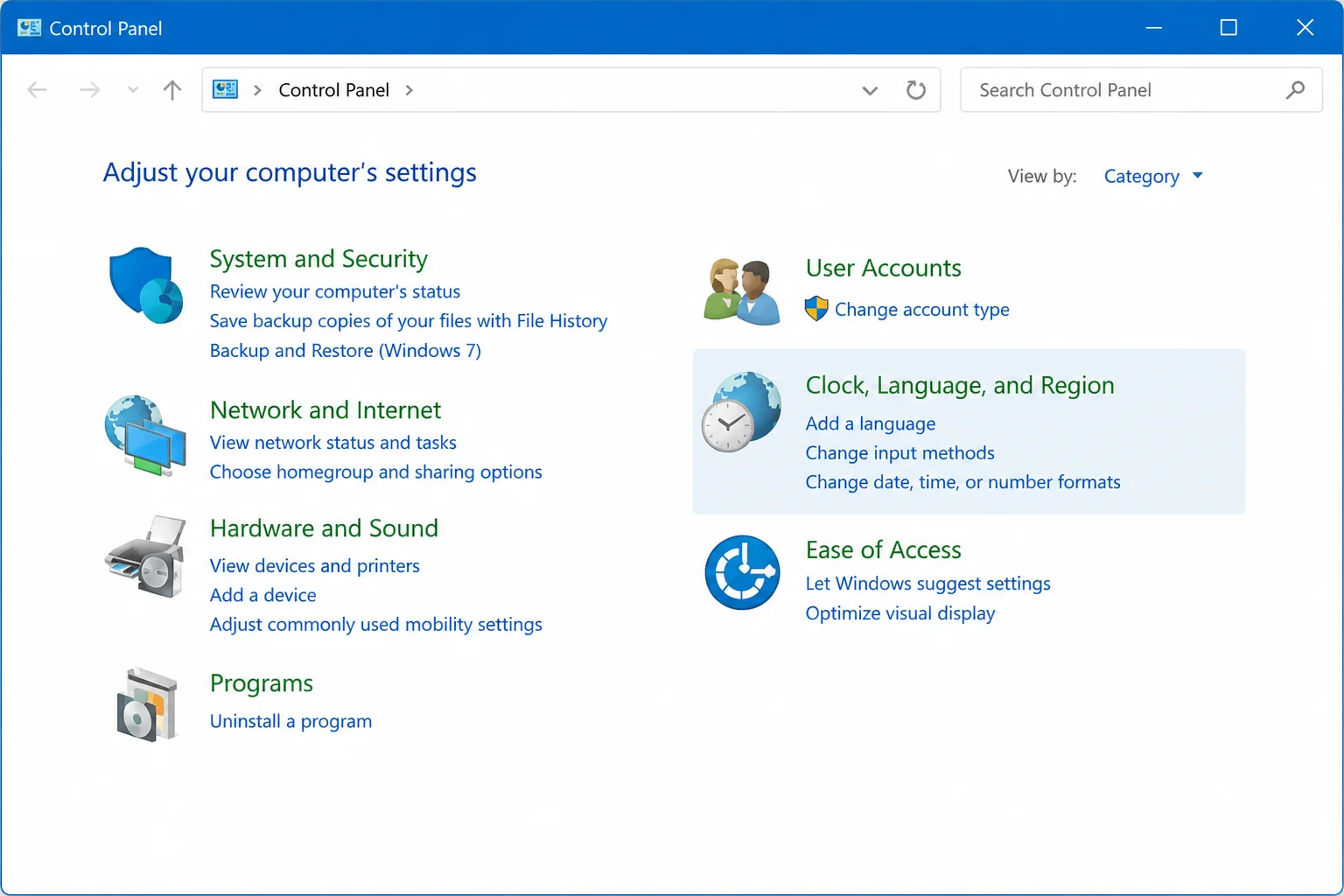Click the Back arrow in the navigation bar
Image resolution: width=1344 pixels, height=896 pixels.
point(38,89)
